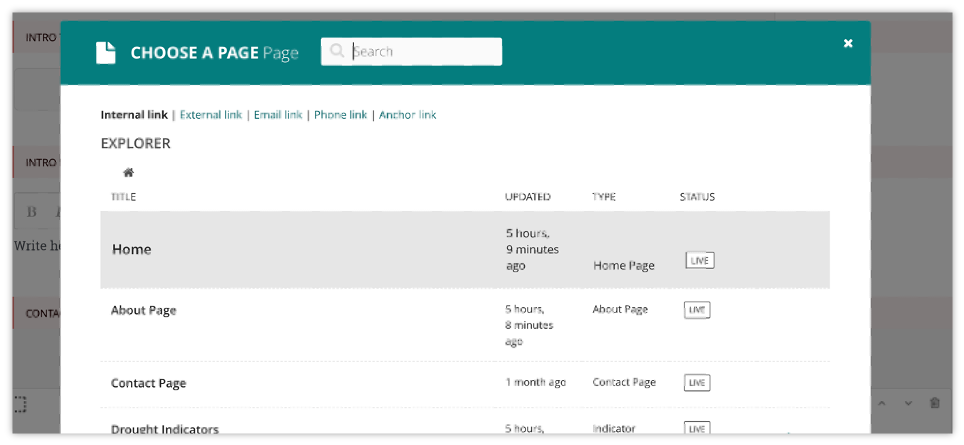Select the Internal link tab
The width and height of the screenshot is (964, 445).
tap(134, 115)
